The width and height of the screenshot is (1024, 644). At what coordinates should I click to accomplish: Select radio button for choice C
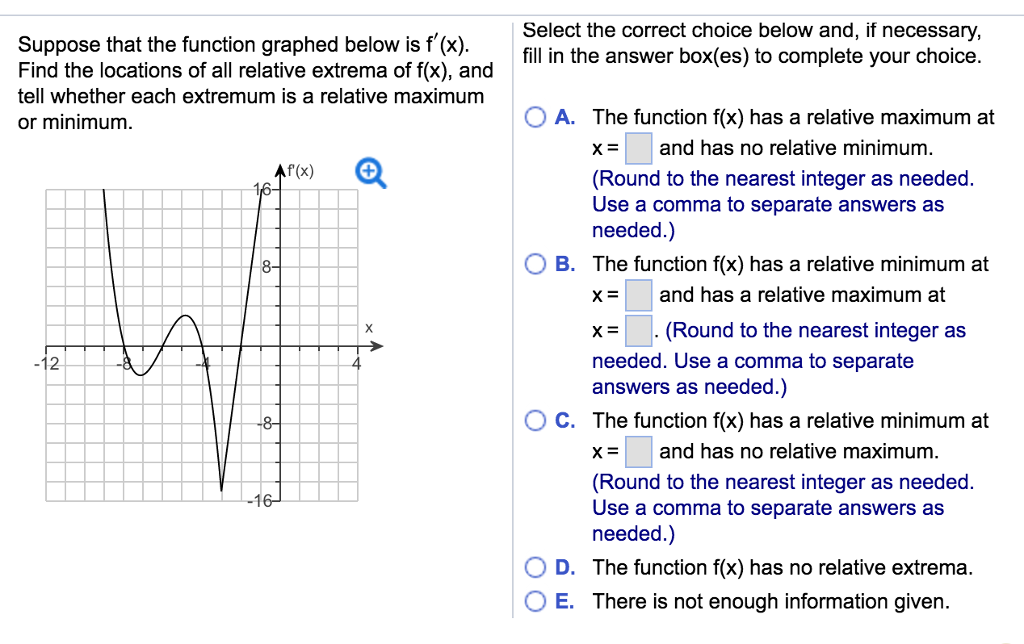[535, 421]
